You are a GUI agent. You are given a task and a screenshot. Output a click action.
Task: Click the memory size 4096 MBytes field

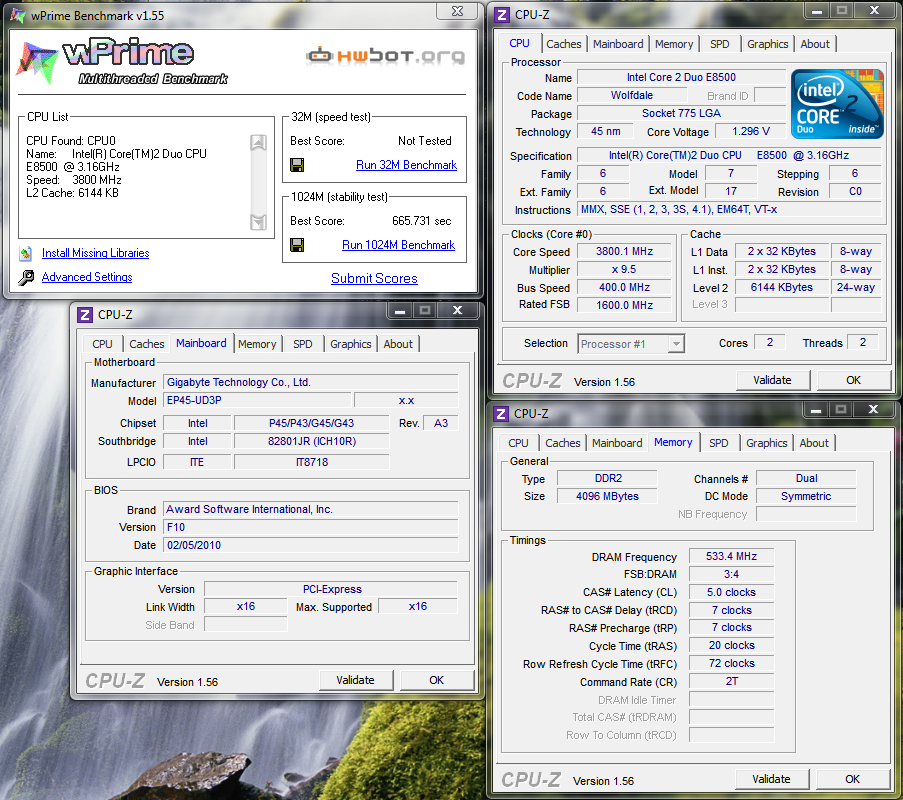tap(607, 496)
